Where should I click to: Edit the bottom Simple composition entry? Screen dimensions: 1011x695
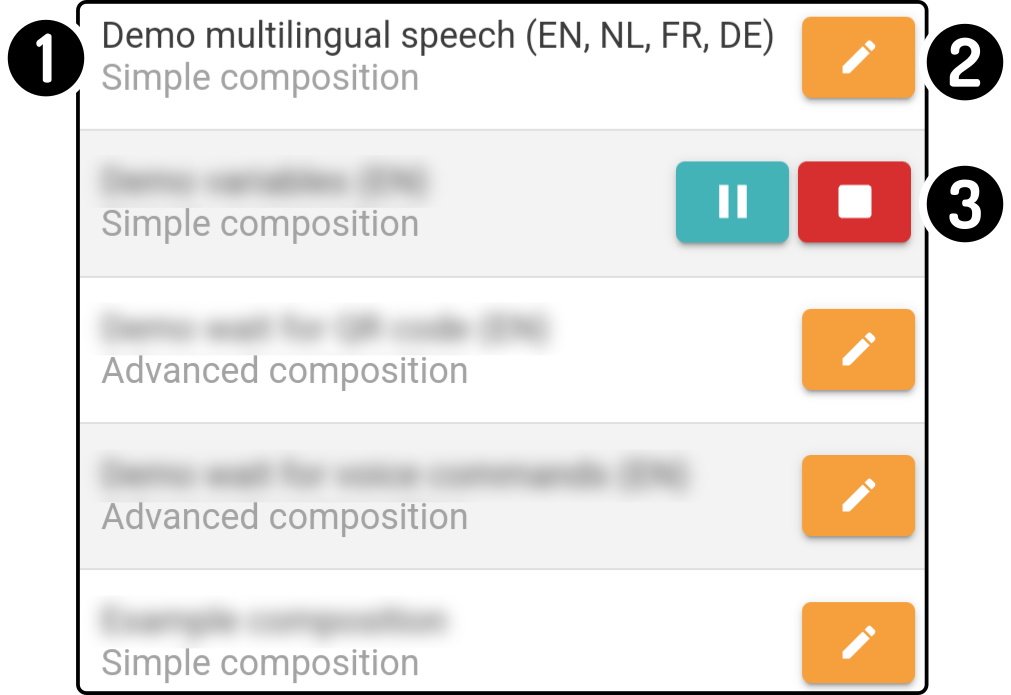(x=858, y=643)
